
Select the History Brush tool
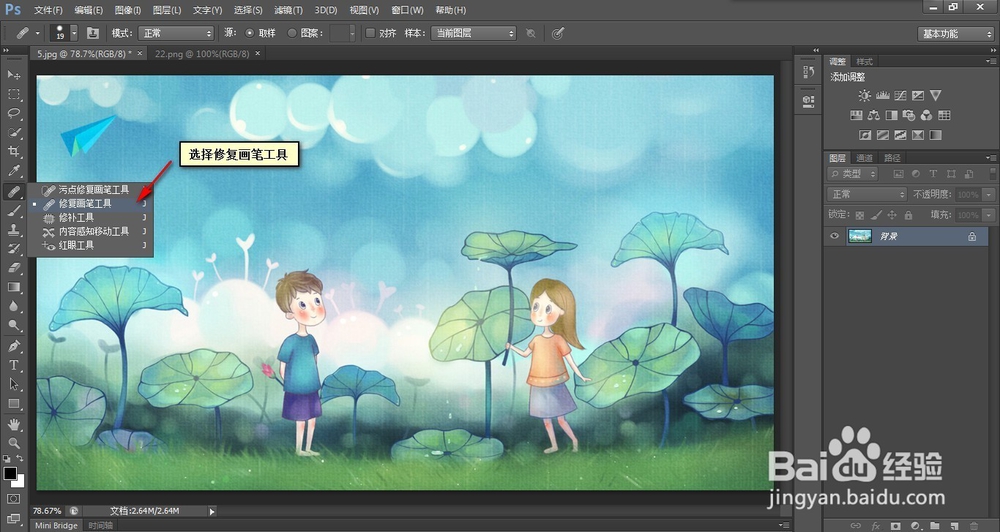(x=13, y=249)
